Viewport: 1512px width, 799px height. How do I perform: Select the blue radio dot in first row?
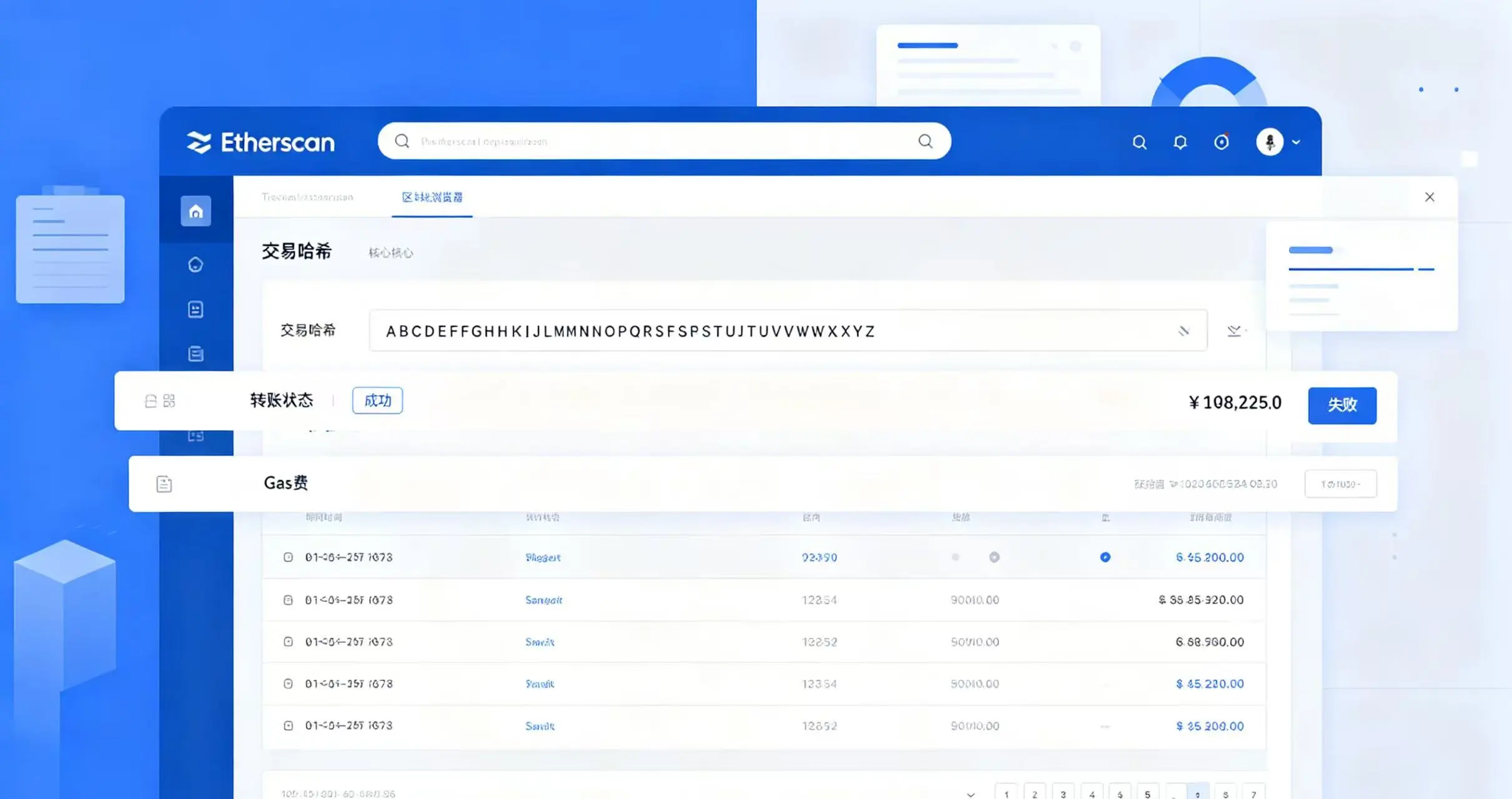click(1105, 557)
